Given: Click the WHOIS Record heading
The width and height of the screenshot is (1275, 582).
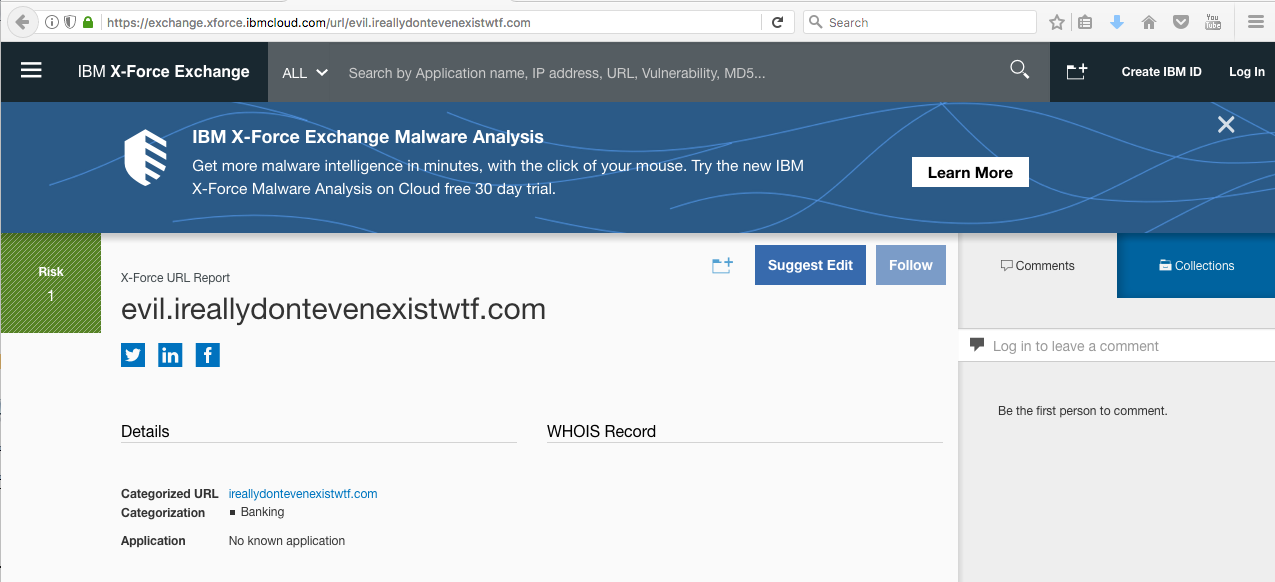Looking at the screenshot, I should point(601,432).
